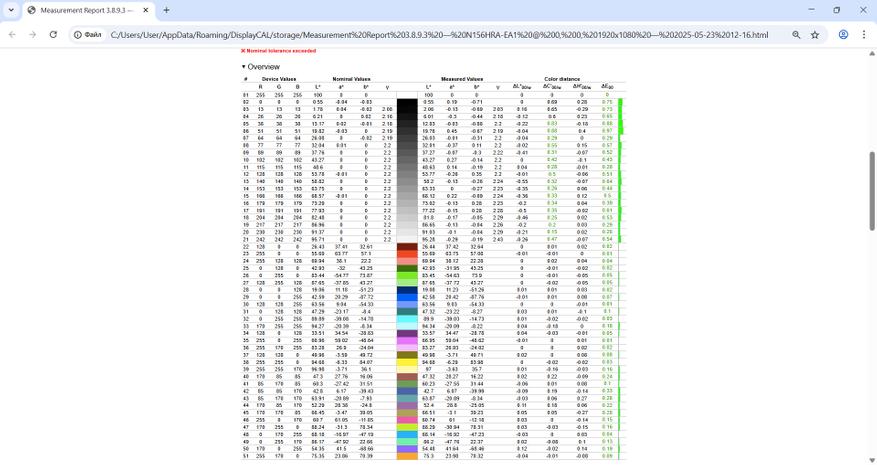This screenshot has height=465, width=877.
Task: Close the Measurement Report tab
Action: coord(145,10)
